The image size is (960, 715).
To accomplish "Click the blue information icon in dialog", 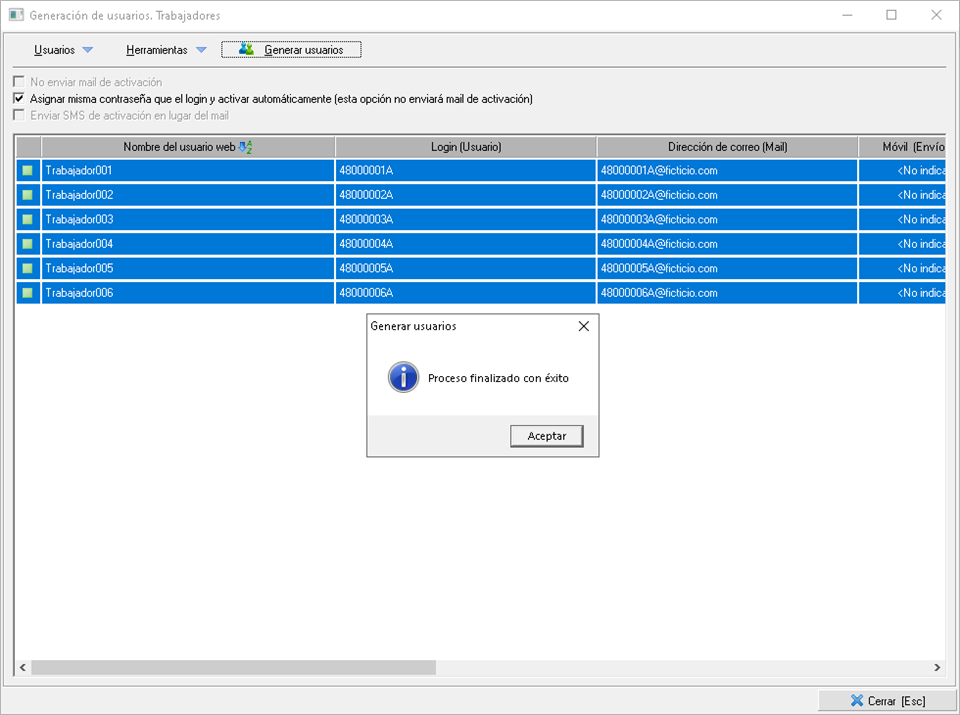I will click(x=403, y=377).
